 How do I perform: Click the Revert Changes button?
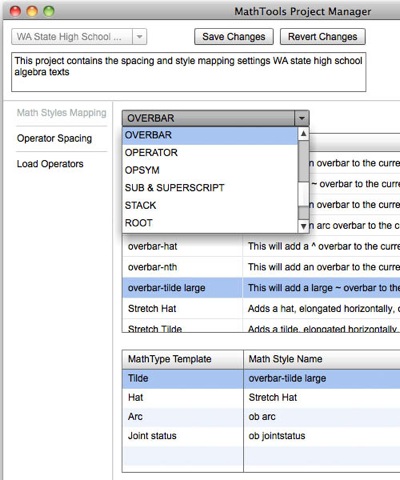322,37
